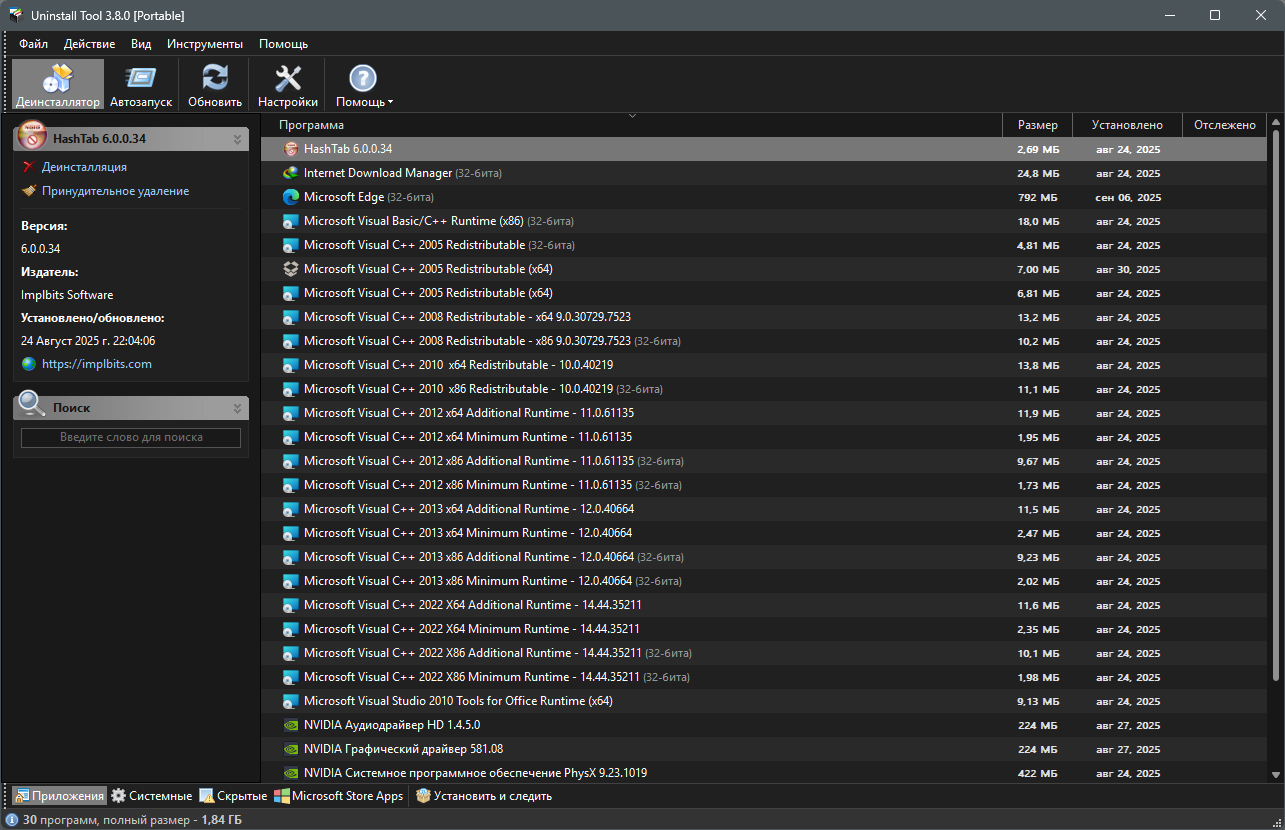Click the Microsoft Edge icon
The height and width of the screenshot is (830, 1285).
click(291, 197)
